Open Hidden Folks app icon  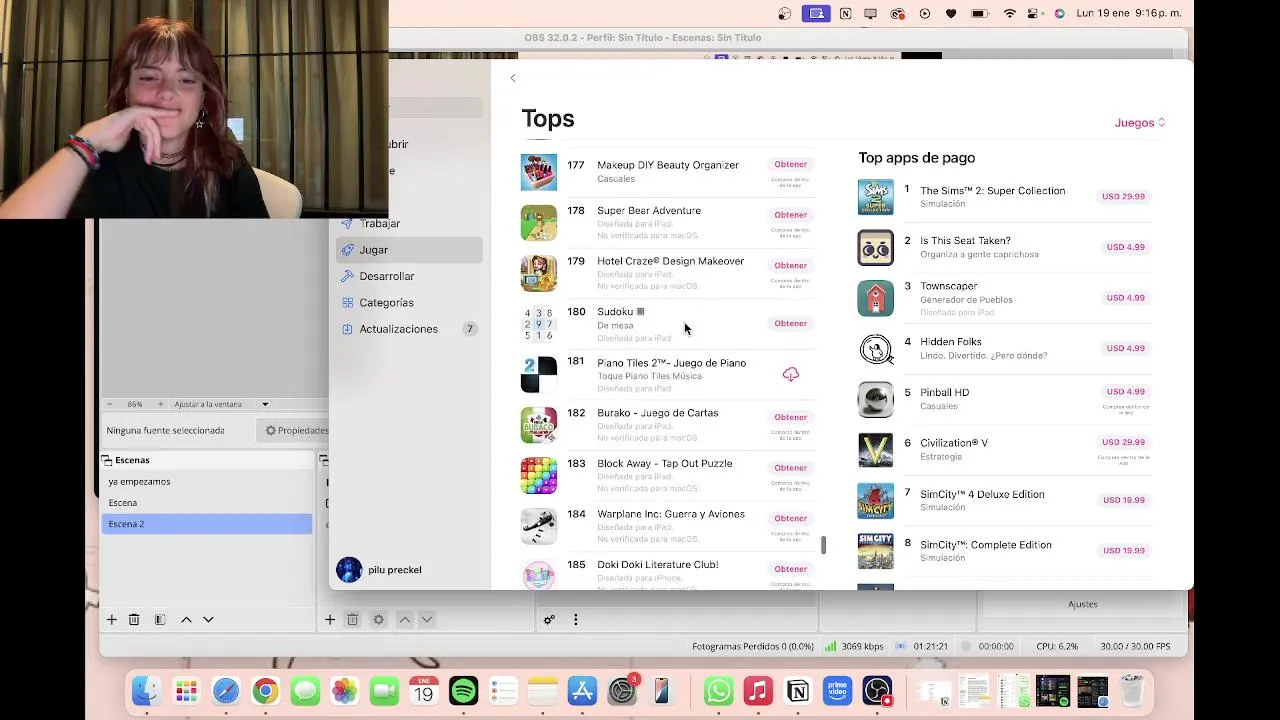point(876,348)
